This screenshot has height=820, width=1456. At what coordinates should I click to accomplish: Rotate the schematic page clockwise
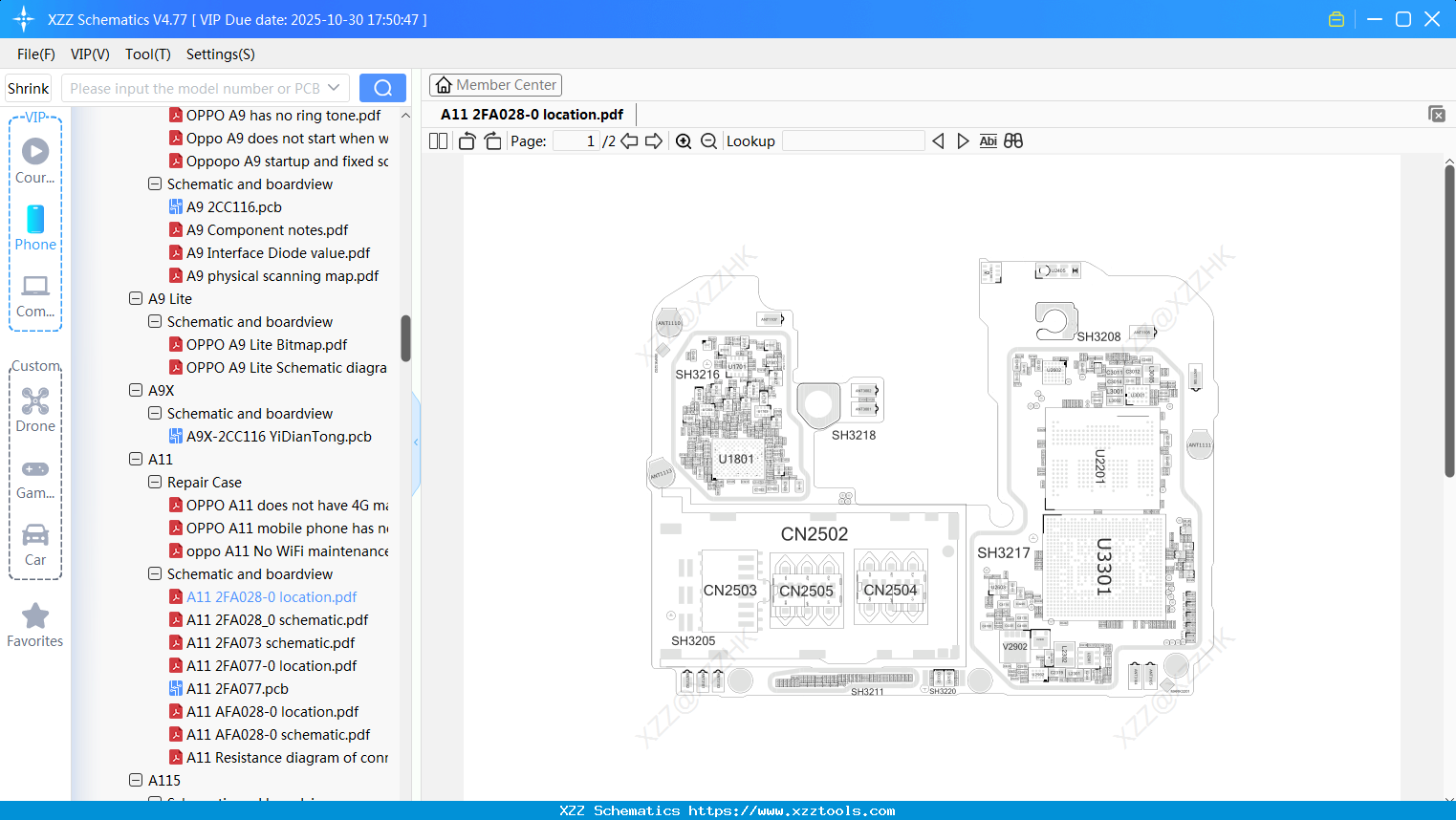click(x=491, y=140)
